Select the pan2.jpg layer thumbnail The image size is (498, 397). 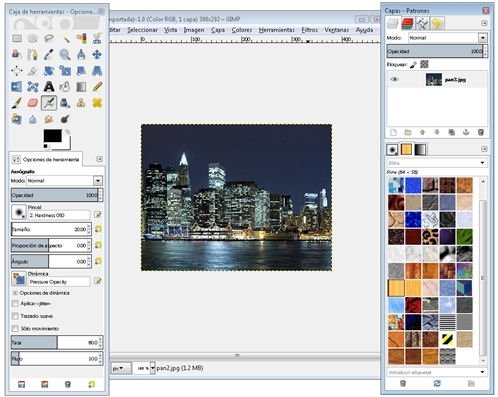pos(434,79)
